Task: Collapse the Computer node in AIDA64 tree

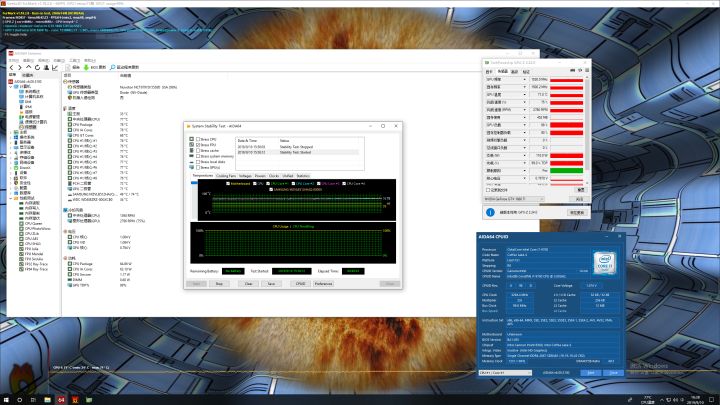Action: [11, 86]
